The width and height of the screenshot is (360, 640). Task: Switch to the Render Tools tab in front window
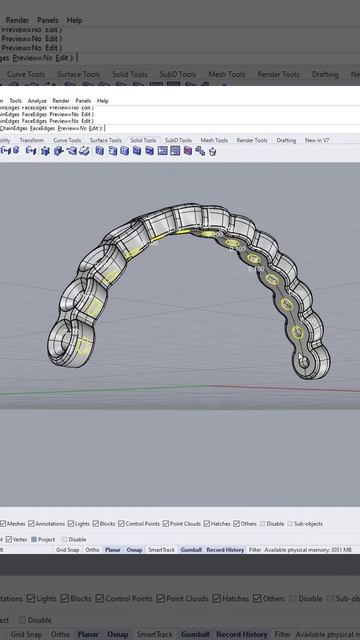(252, 140)
